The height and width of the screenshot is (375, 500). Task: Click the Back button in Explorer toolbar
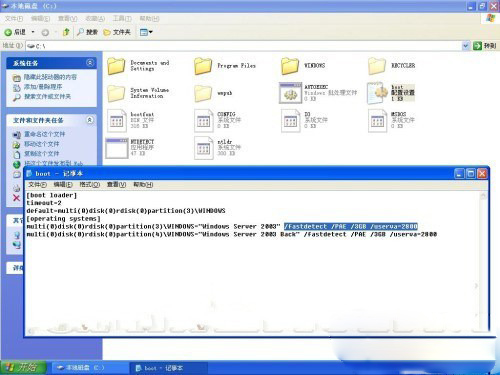click(15, 32)
